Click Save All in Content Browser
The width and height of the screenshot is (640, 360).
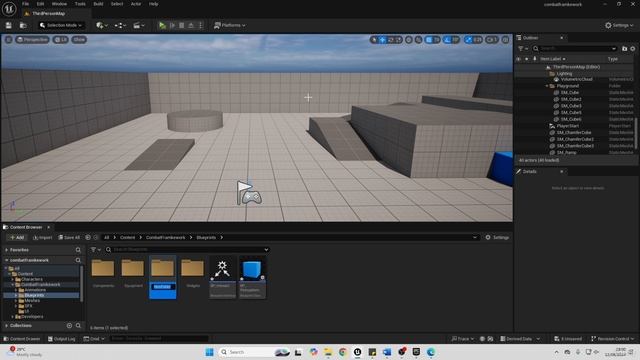pos(69,238)
